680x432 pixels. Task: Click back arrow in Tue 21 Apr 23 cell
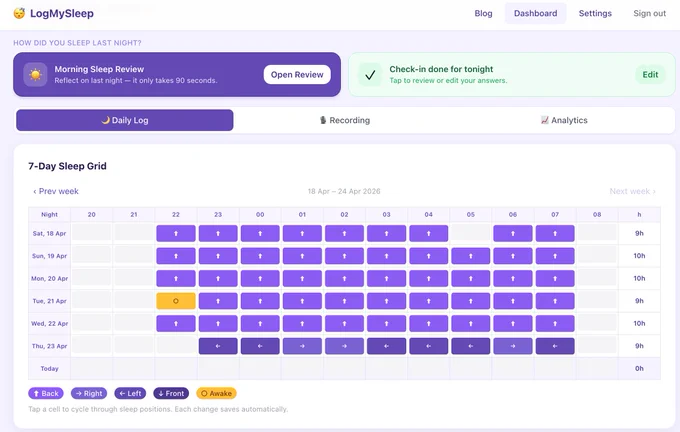point(218,301)
